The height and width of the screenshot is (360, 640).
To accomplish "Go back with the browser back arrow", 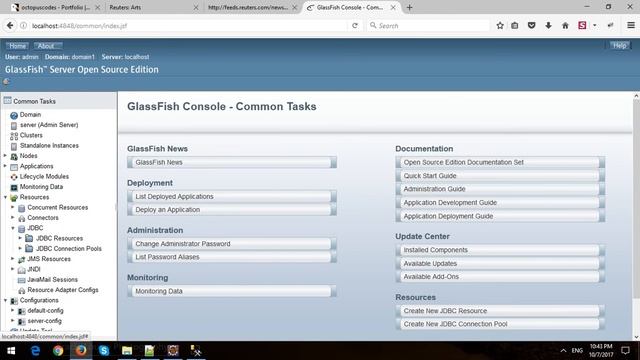I will 10,25.
